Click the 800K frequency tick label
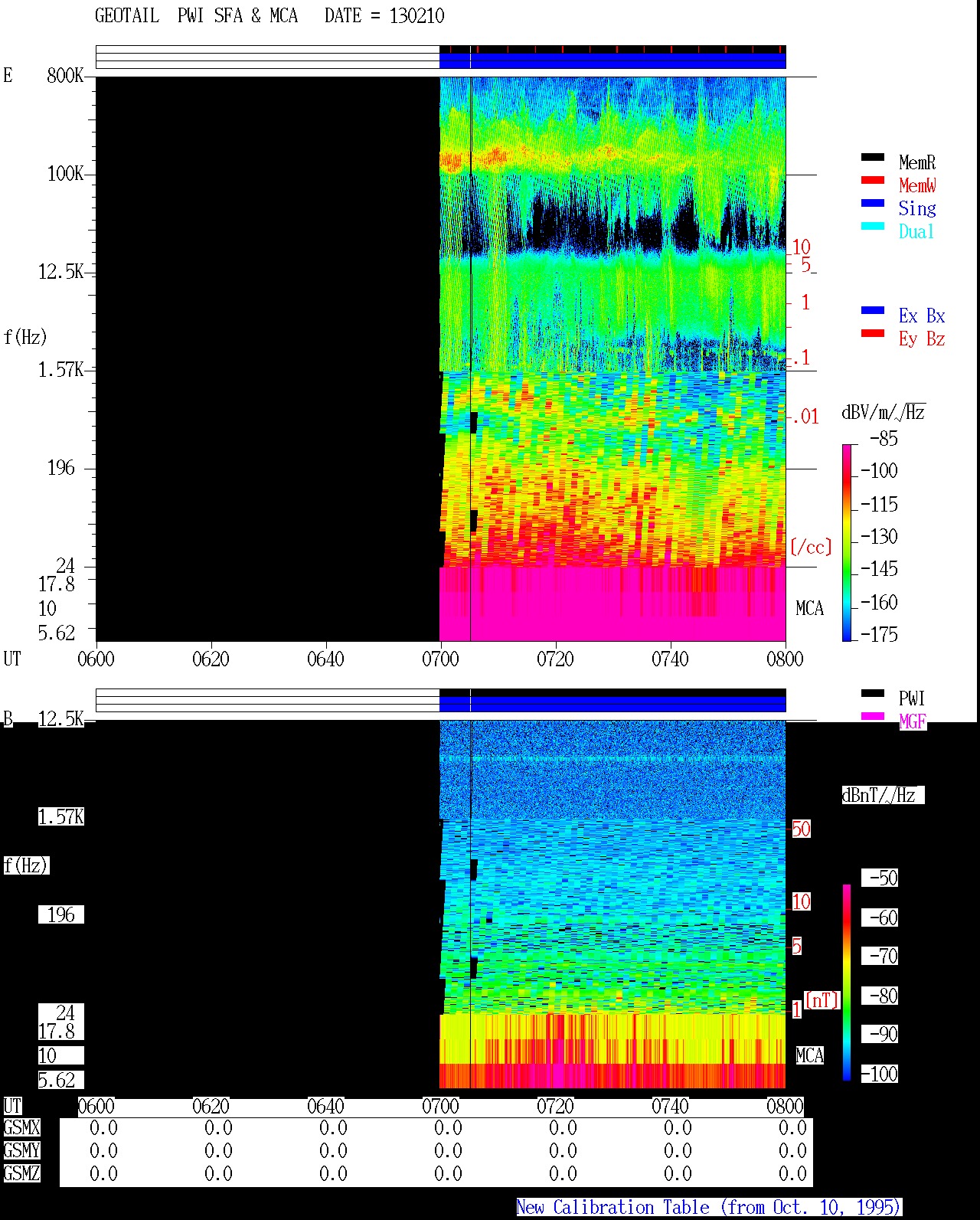This screenshot has width=980, height=1220. pos(65,75)
